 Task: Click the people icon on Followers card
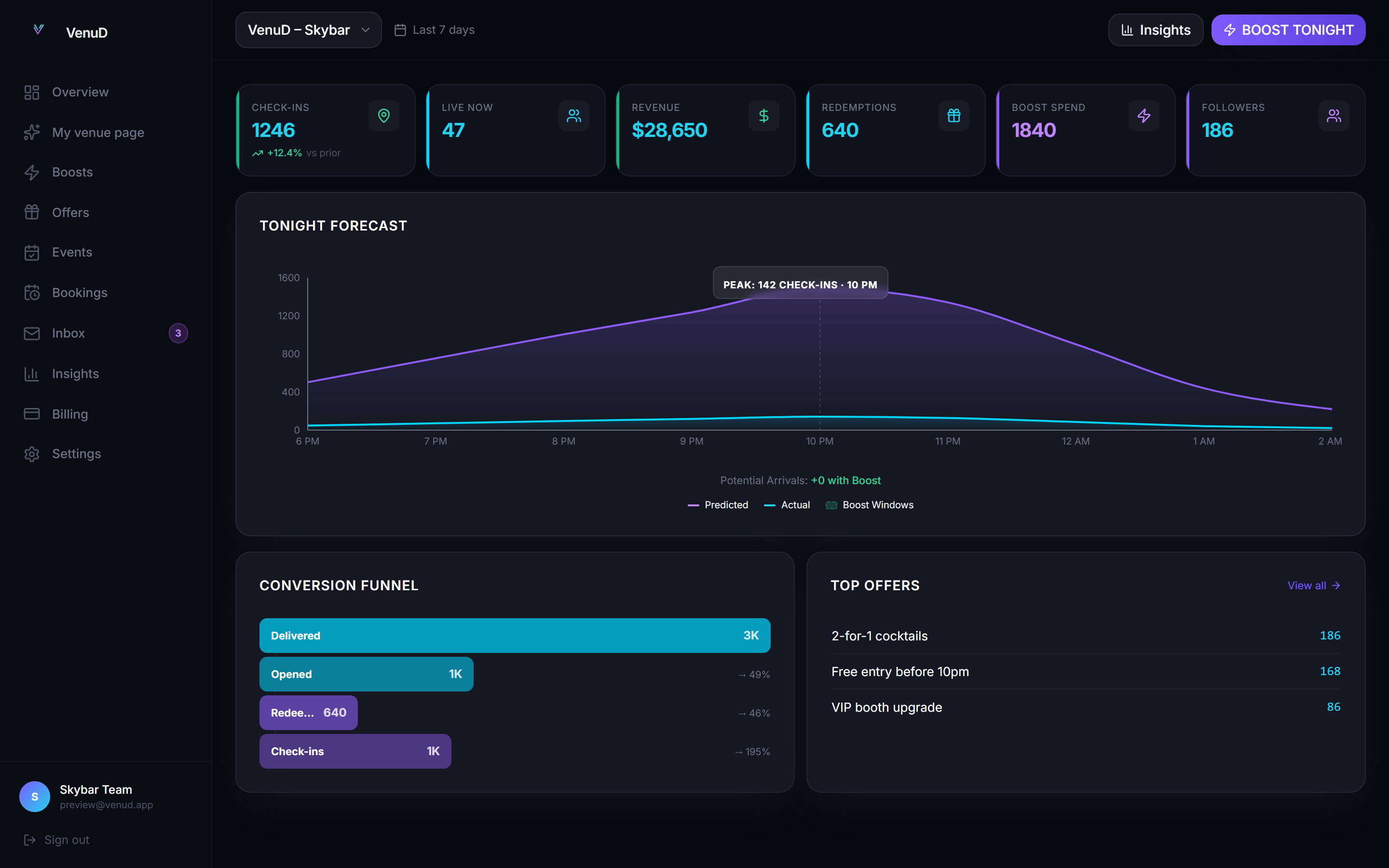coord(1334,115)
